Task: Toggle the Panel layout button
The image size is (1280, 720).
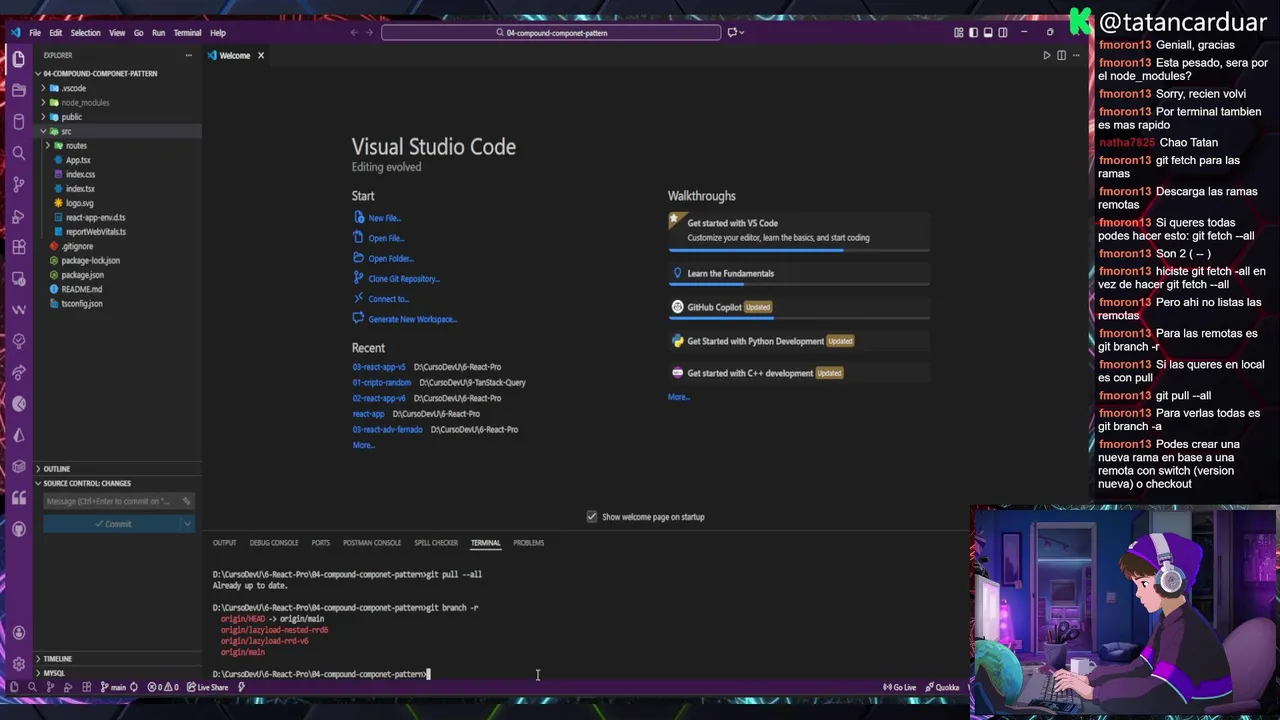Action: (x=988, y=32)
